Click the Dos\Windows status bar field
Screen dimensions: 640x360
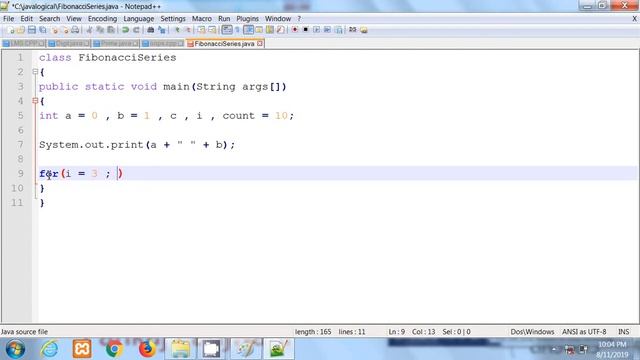(x=532, y=332)
